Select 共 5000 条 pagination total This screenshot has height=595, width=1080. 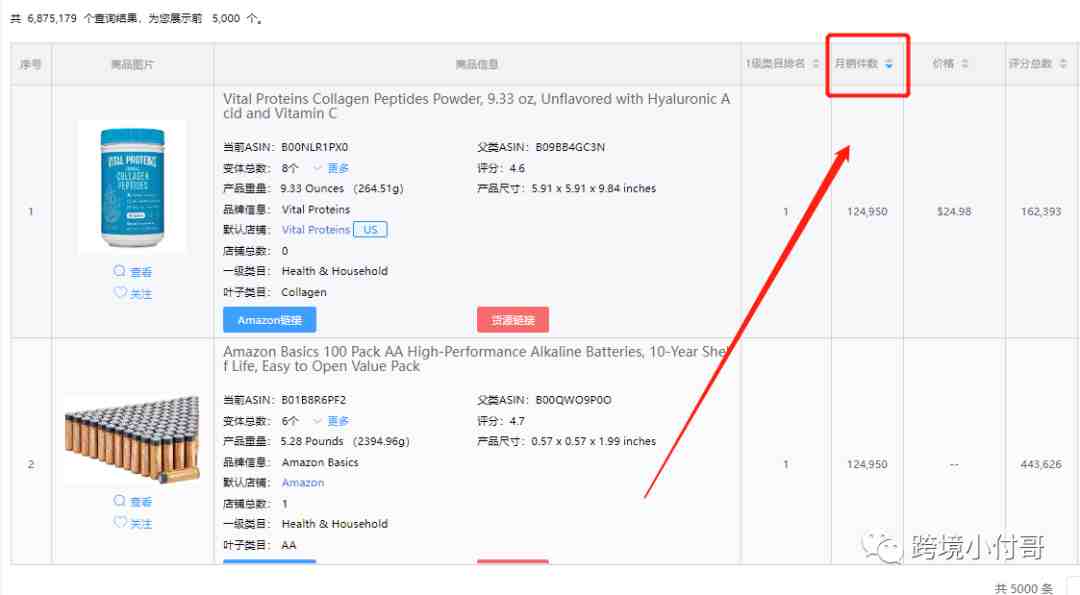click(x=1024, y=588)
